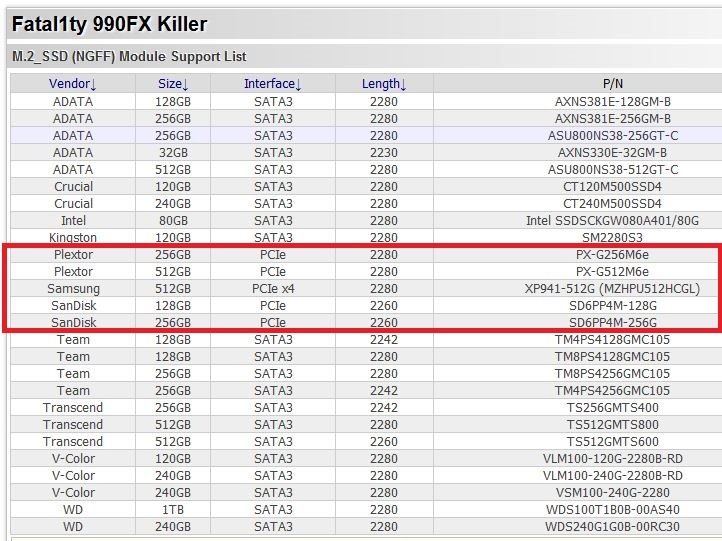Select part number WDS240G1G0B-00RC30

pyautogui.click(x=612, y=527)
